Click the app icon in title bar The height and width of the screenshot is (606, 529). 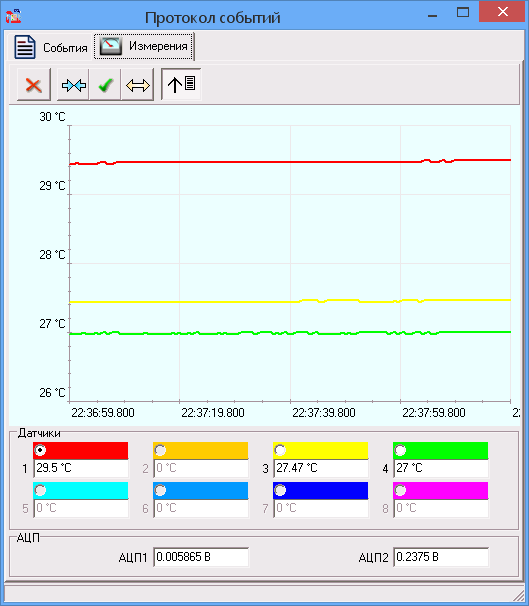[14, 16]
